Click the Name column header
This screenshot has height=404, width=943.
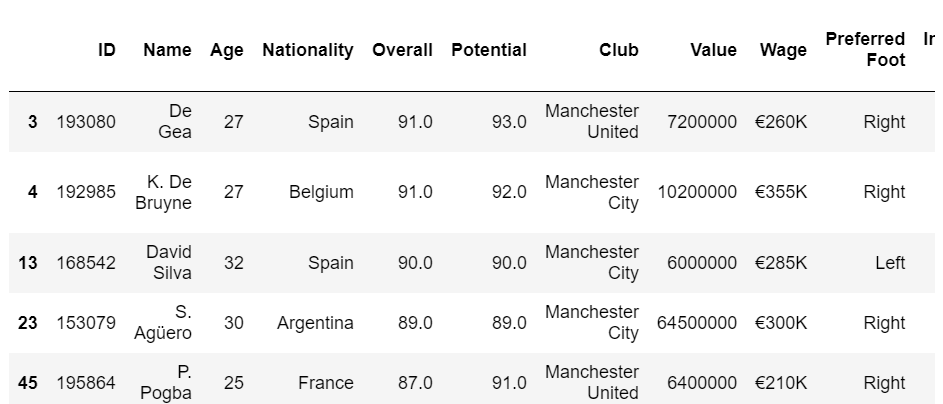click(167, 50)
